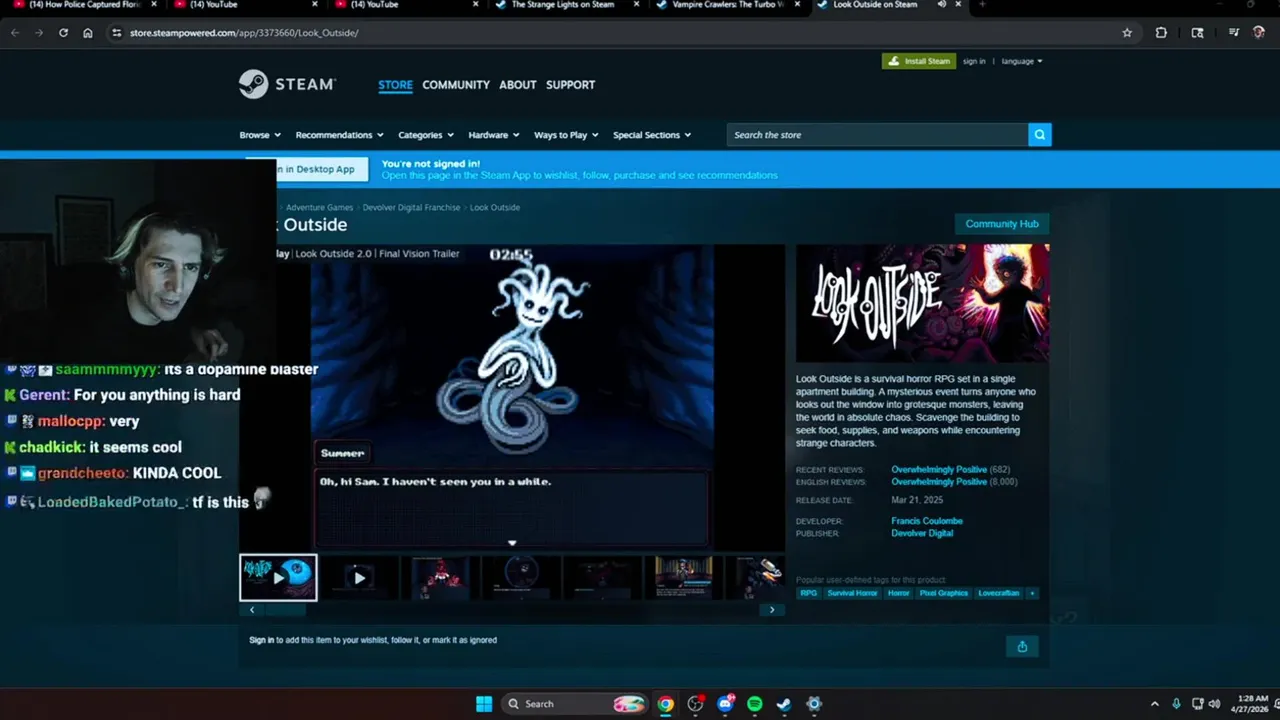Click the Francis Coulombe developer link
This screenshot has width=1280, height=720.
pos(927,521)
